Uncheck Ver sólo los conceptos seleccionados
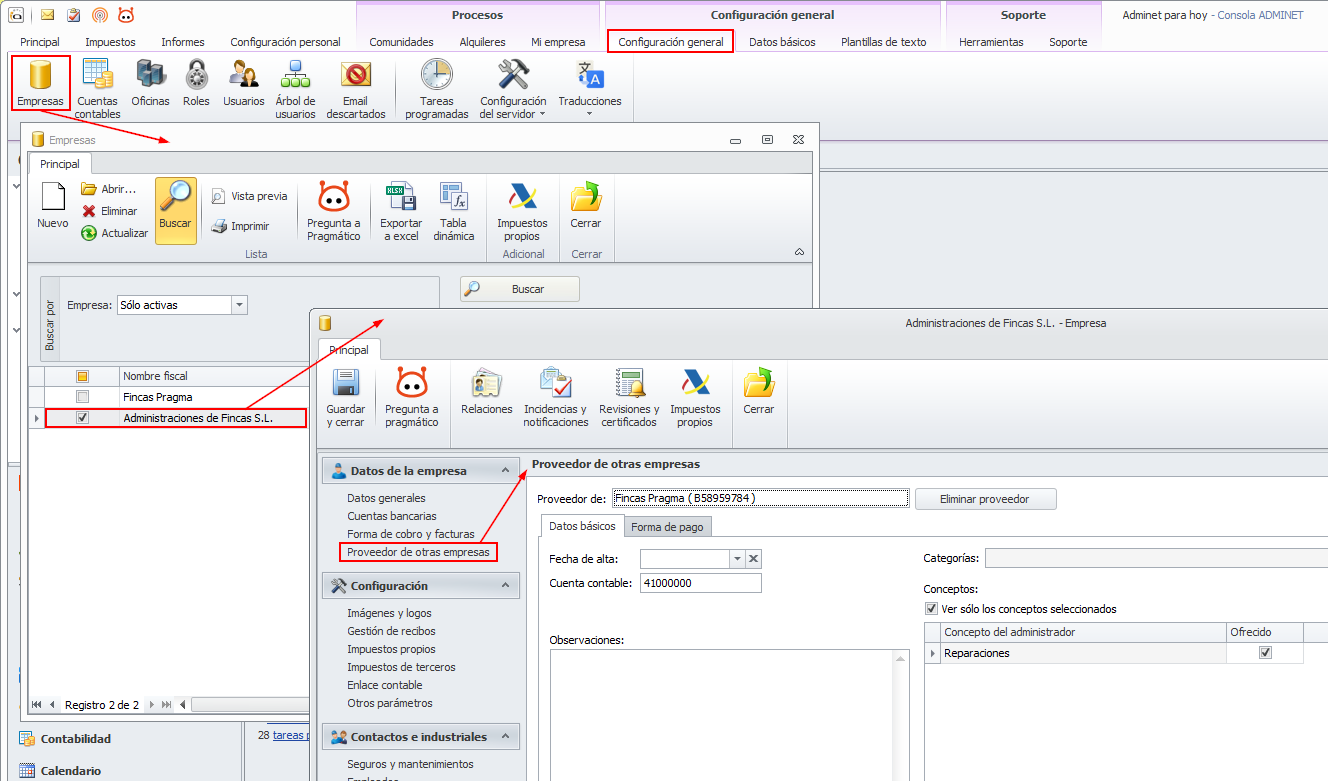 pos(932,609)
